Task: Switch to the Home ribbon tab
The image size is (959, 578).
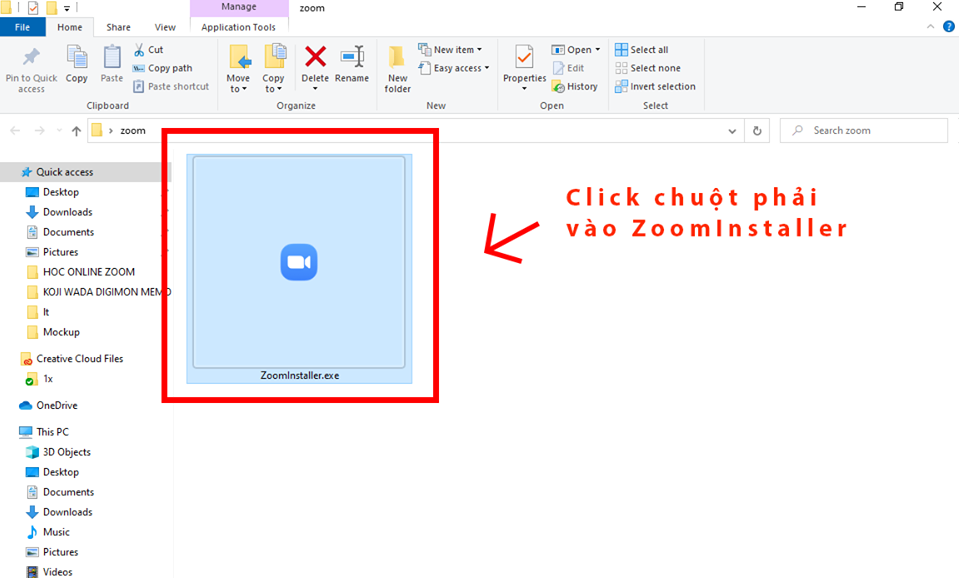Action: point(70,27)
